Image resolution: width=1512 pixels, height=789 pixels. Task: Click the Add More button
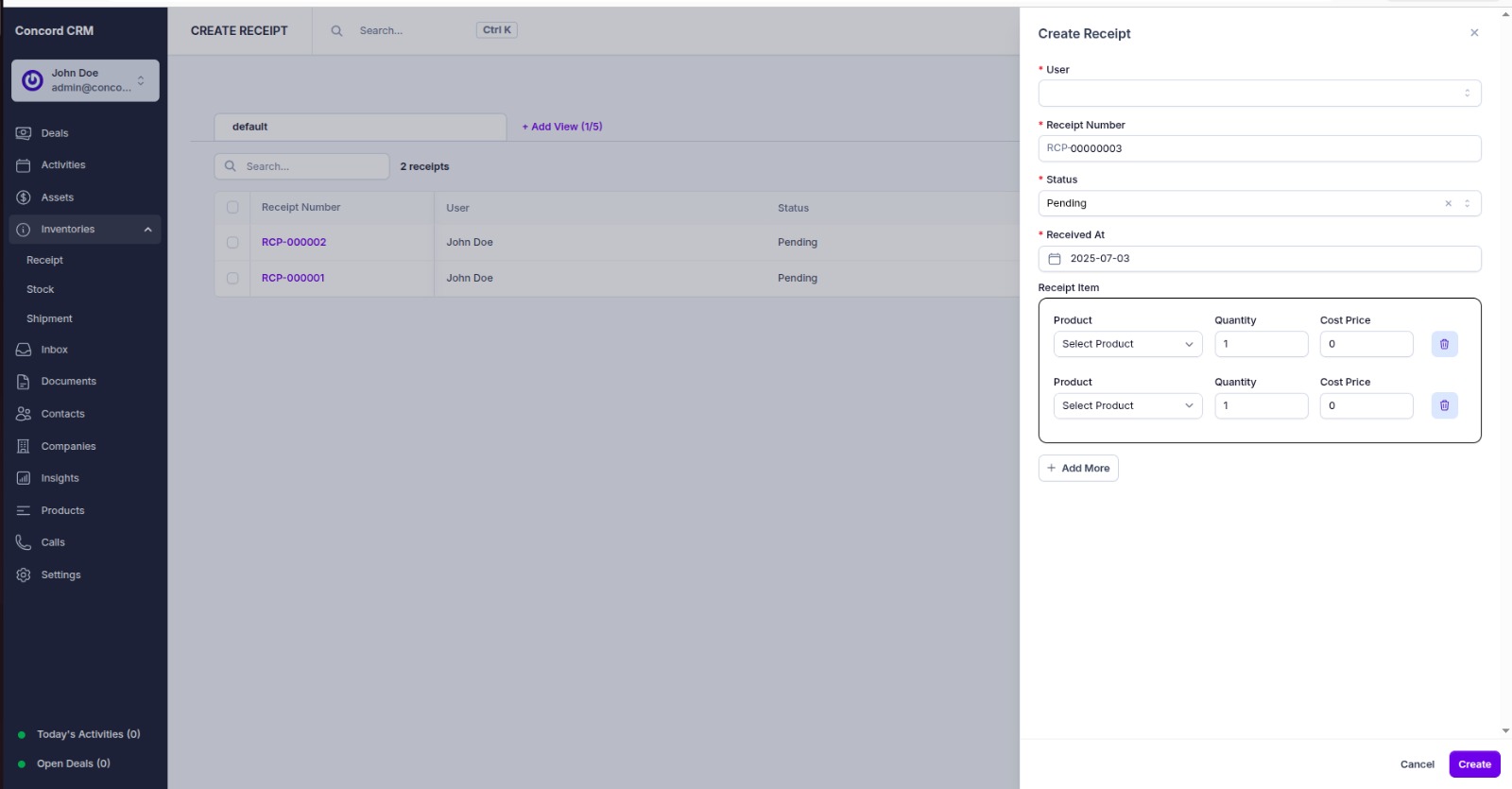pyautogui.click(x=1078, y=469)
